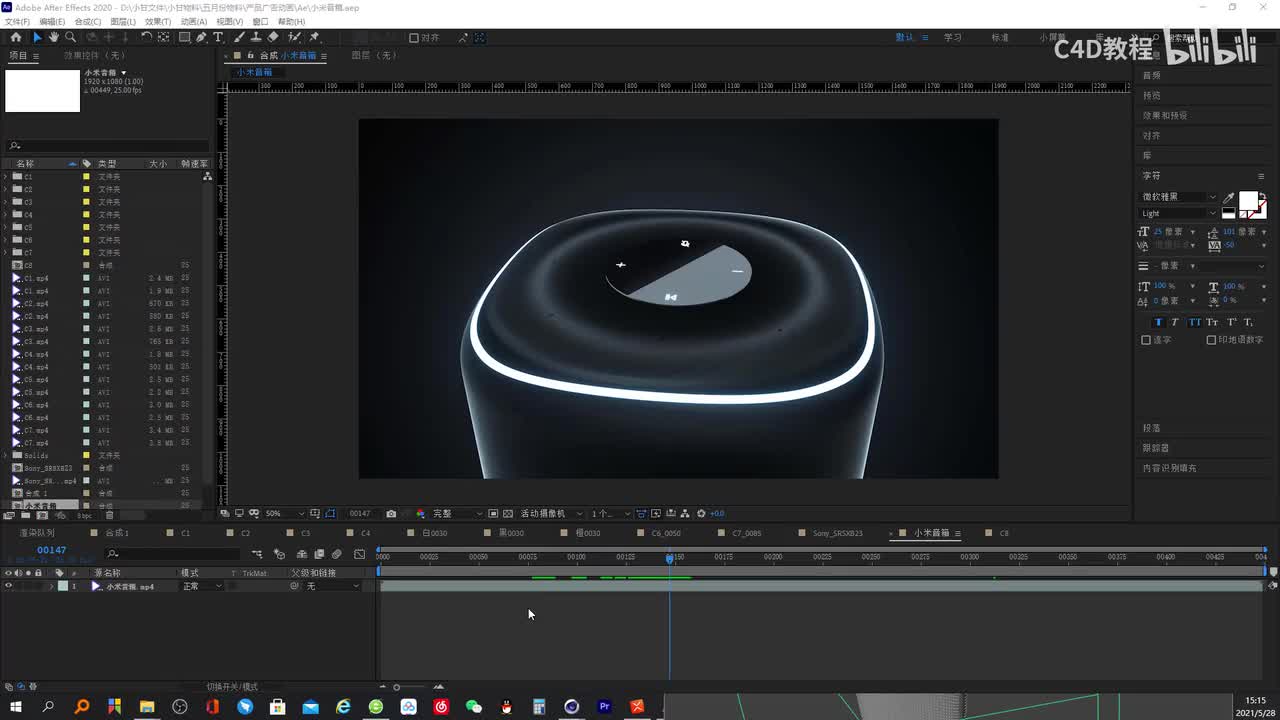Expand the 效果和预设 panel
Image resolution: width=1280 pixels, height=720 pixels.
click(x=1165, y=115)
